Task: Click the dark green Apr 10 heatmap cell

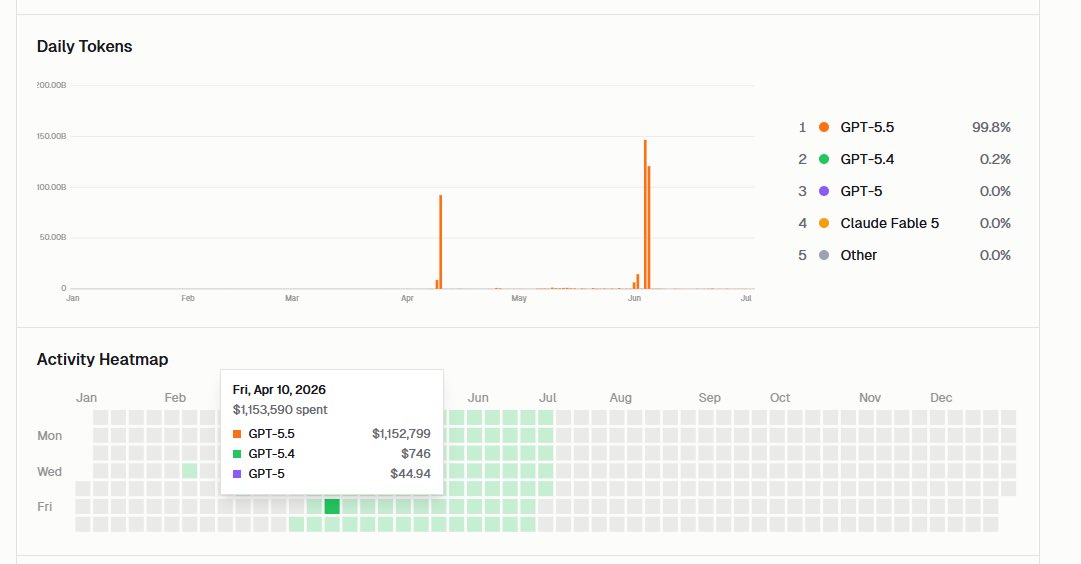Action: (x=332, y=507)
